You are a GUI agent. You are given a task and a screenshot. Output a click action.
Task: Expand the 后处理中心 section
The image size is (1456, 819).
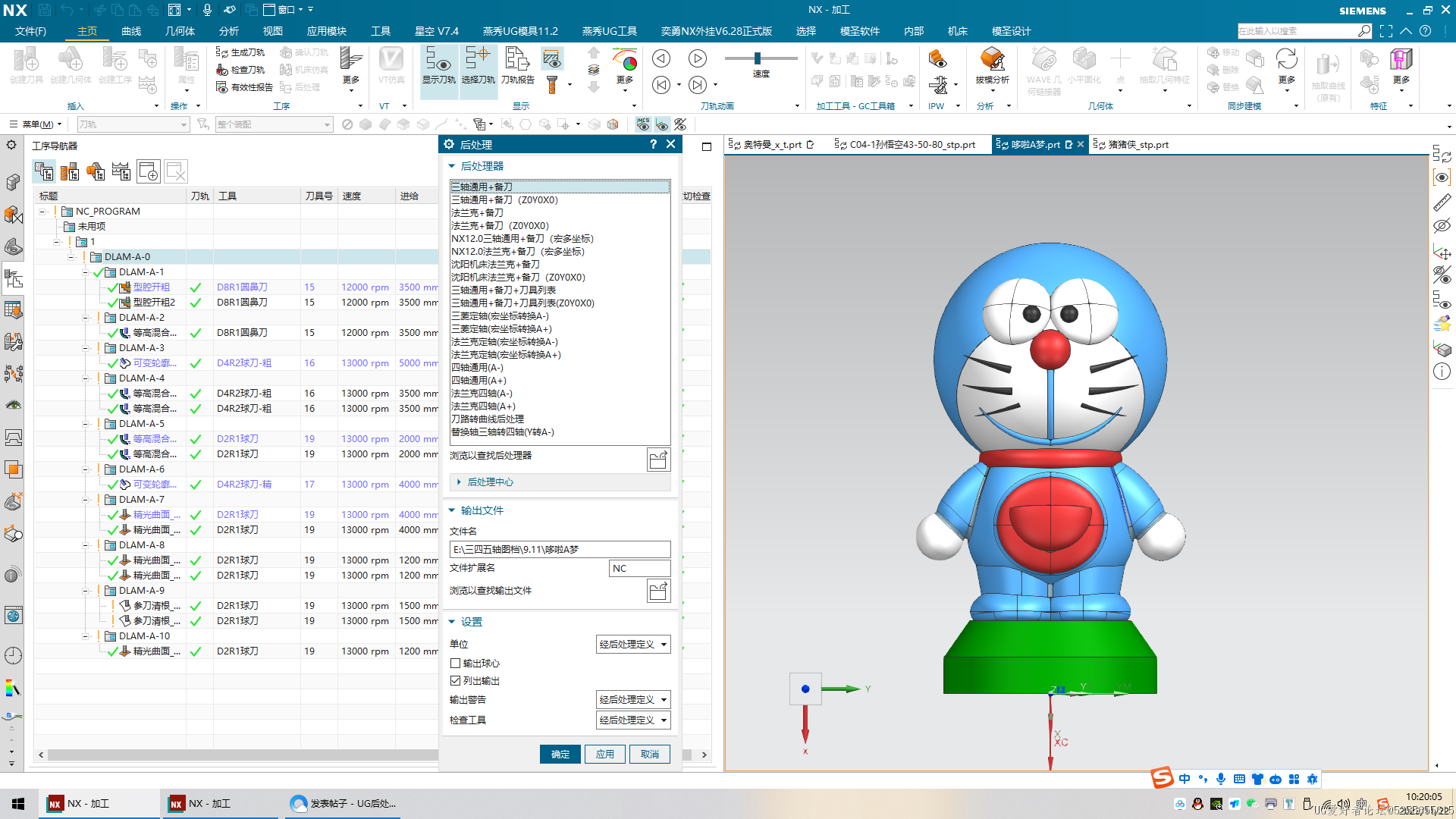point(459,482)
